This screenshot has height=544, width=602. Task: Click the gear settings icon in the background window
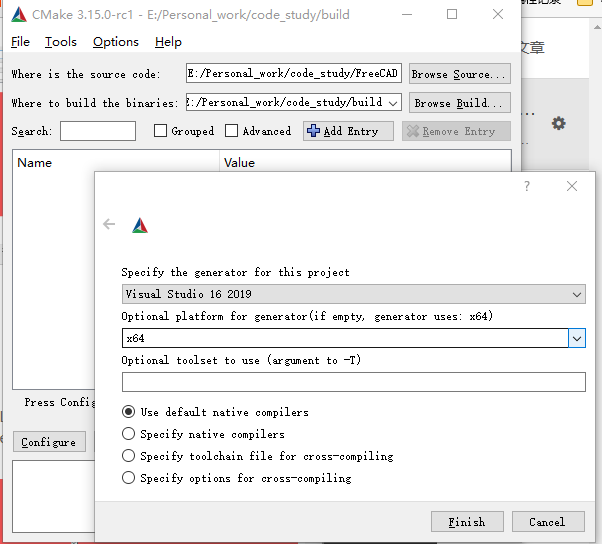[x=558, y=124]
